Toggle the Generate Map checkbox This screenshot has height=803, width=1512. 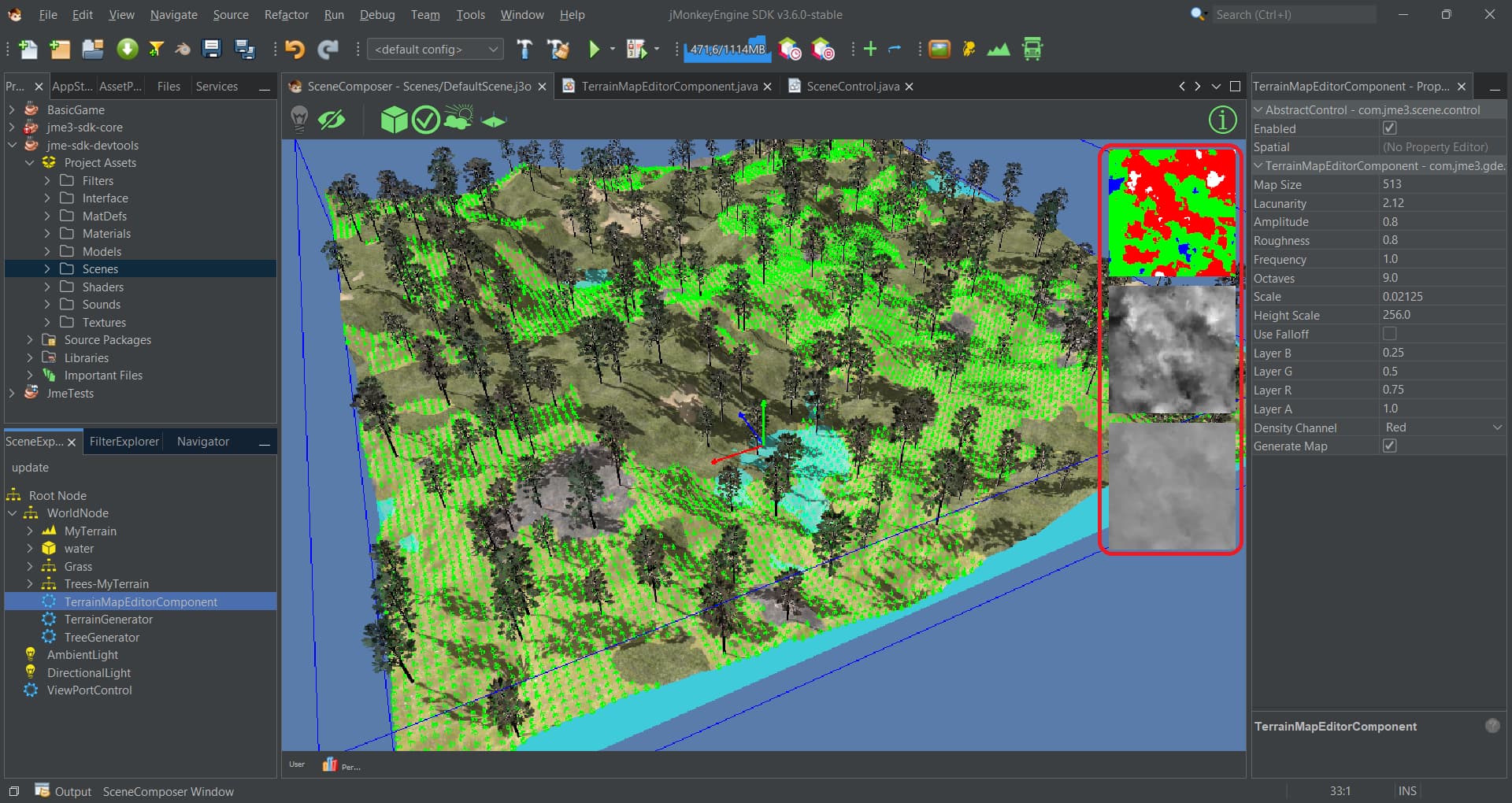[x=1389, y=446]
